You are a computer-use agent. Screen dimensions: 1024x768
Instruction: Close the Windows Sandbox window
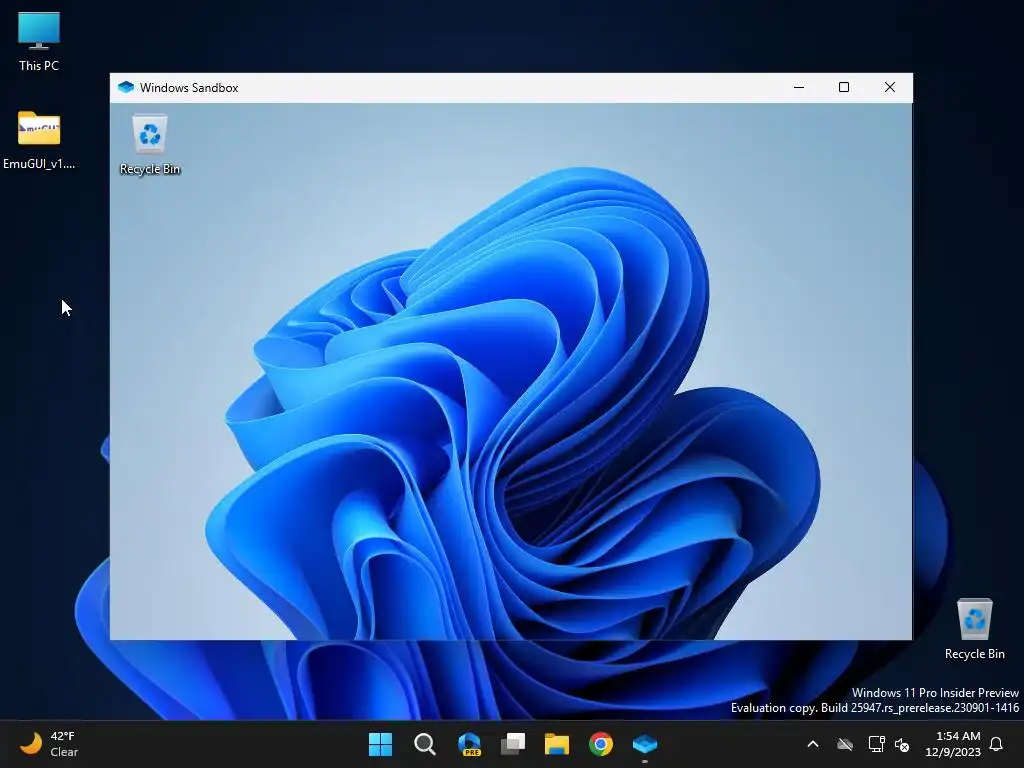889,88
